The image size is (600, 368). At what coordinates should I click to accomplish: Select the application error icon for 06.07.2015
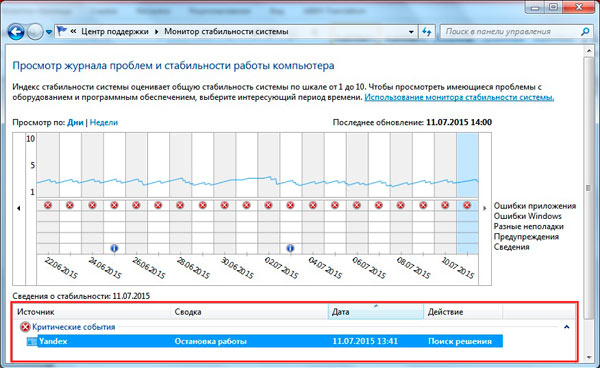tap(357, 205)
